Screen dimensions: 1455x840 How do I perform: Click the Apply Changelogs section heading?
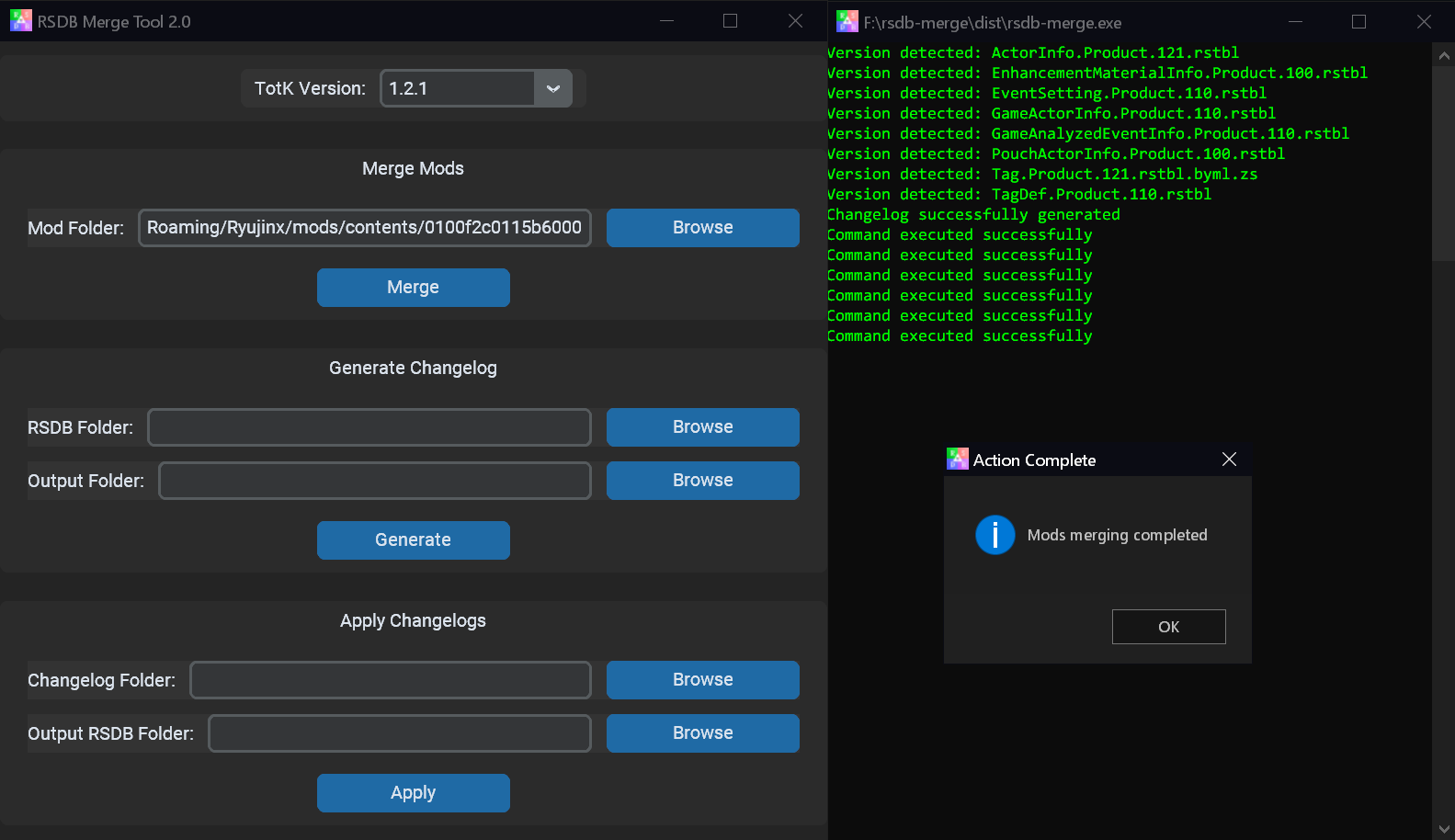pos(414,620)
